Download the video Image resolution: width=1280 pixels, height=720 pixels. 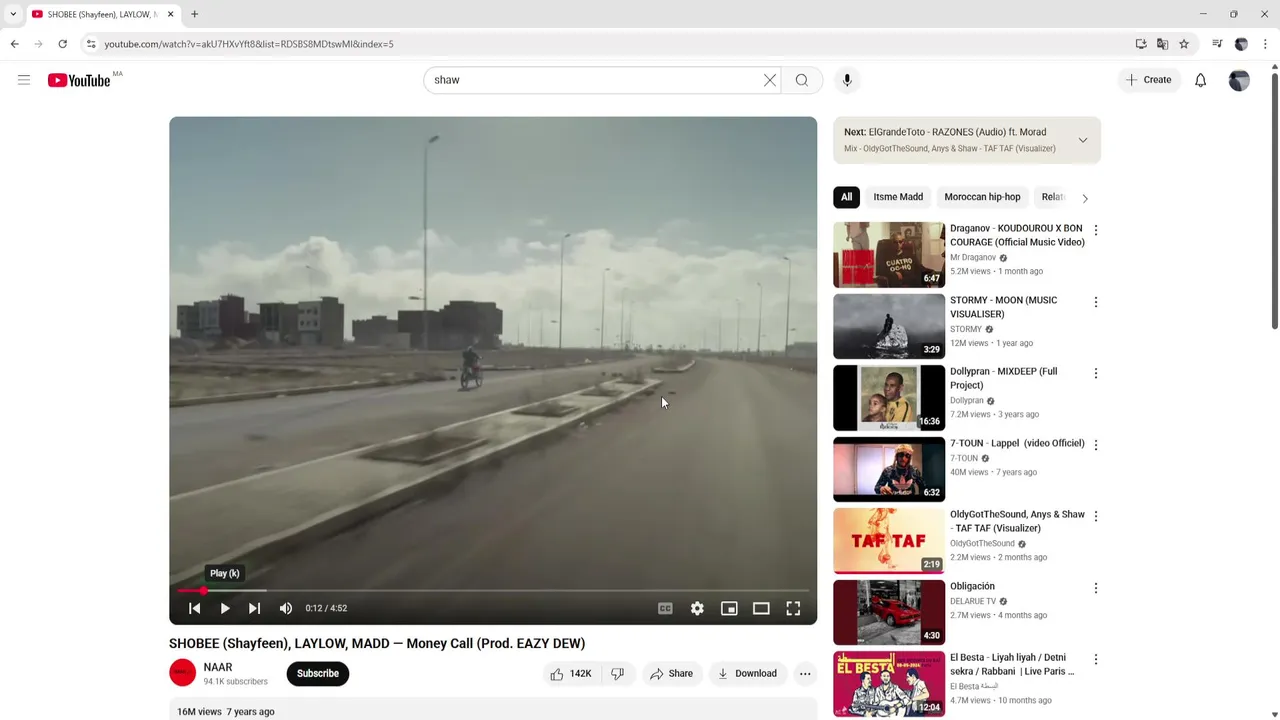coord(747,674)
